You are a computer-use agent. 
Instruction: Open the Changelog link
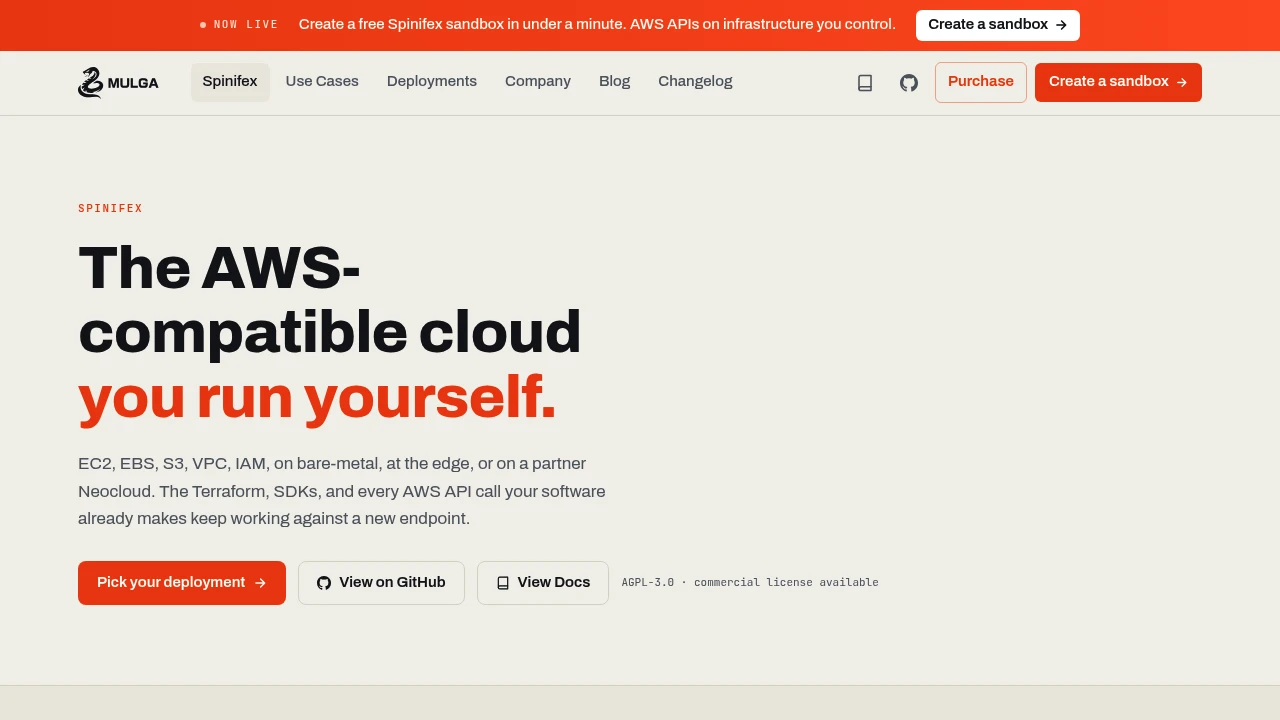click(695, 82)
